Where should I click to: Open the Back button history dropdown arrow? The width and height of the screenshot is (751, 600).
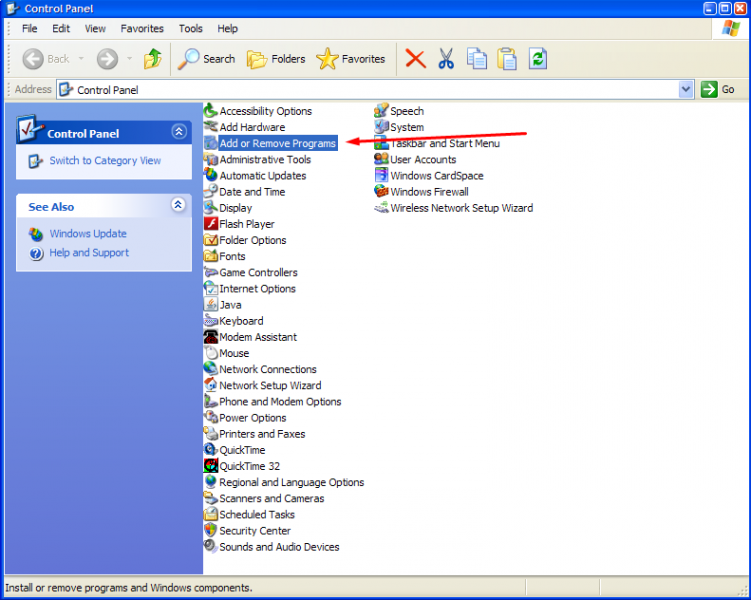pos(80,59)
